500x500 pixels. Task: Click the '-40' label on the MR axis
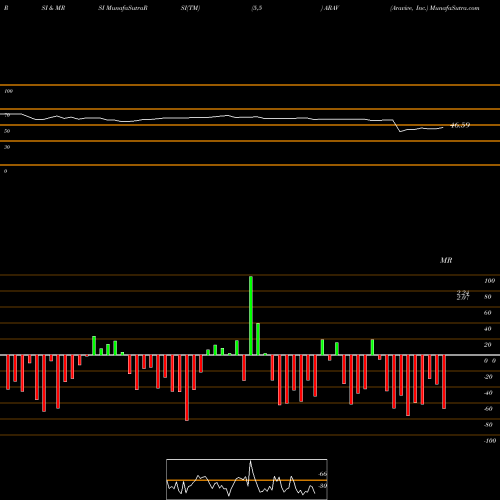(488, 393)
